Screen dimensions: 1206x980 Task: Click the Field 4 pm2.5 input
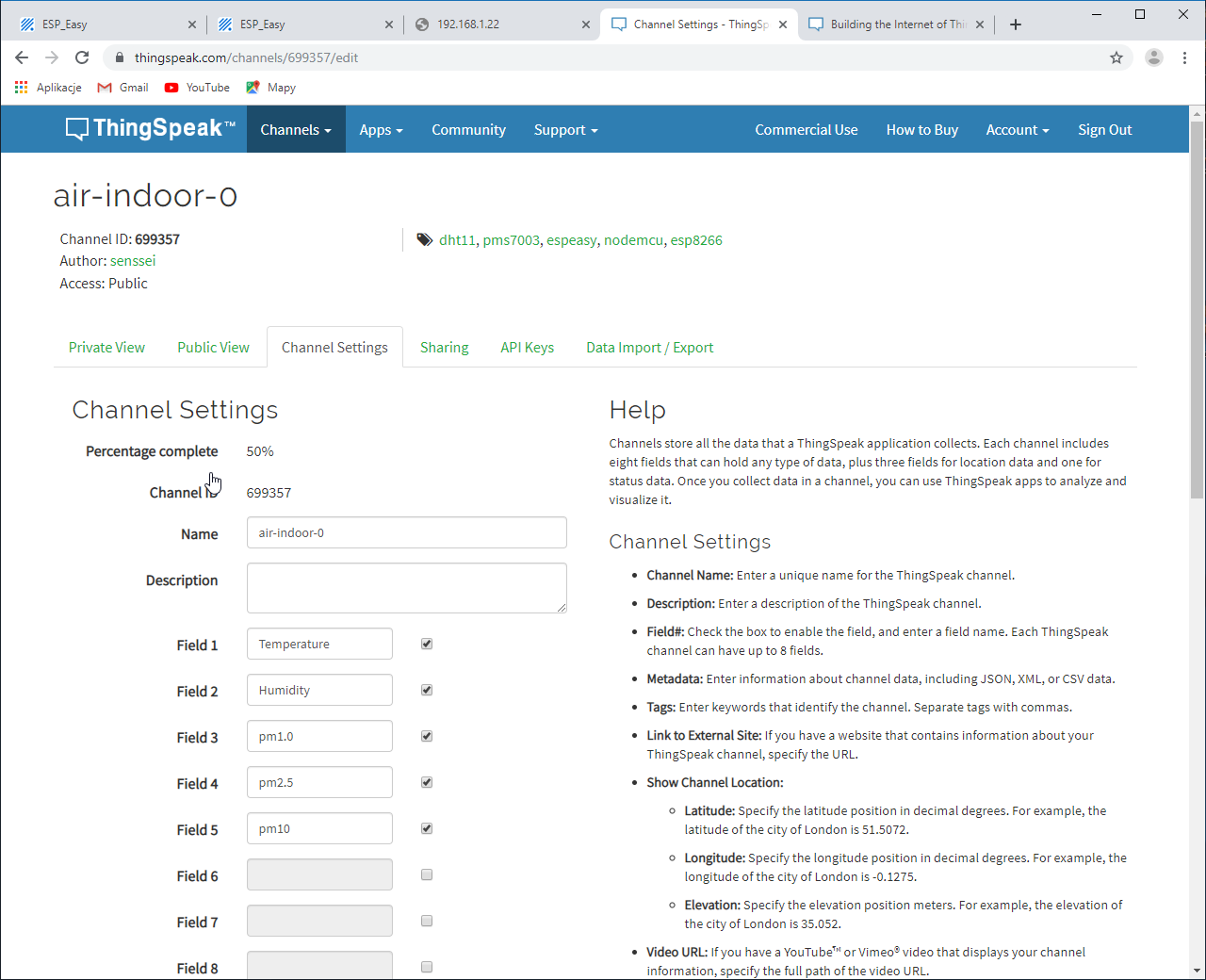point(319,782)
